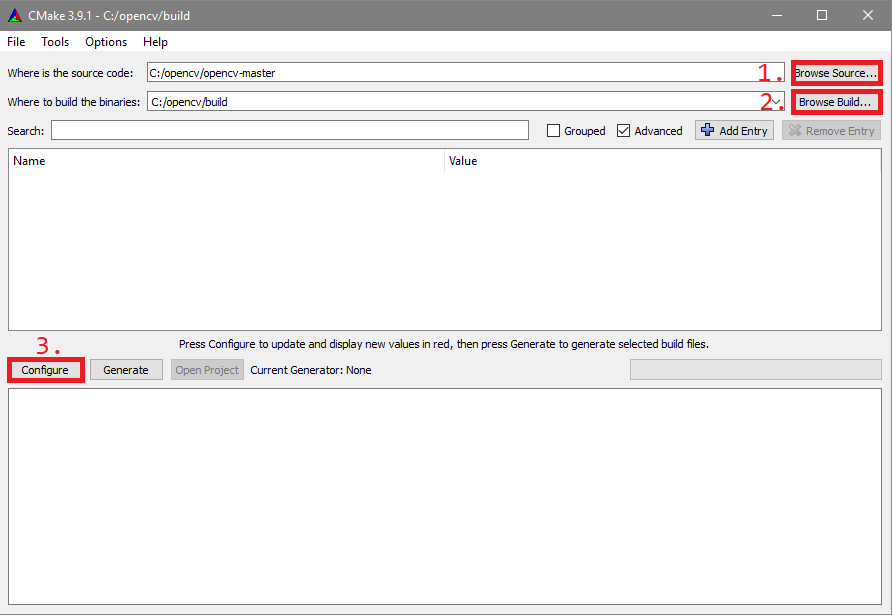
Task: Click the source code path field
Action: point(465,73)
